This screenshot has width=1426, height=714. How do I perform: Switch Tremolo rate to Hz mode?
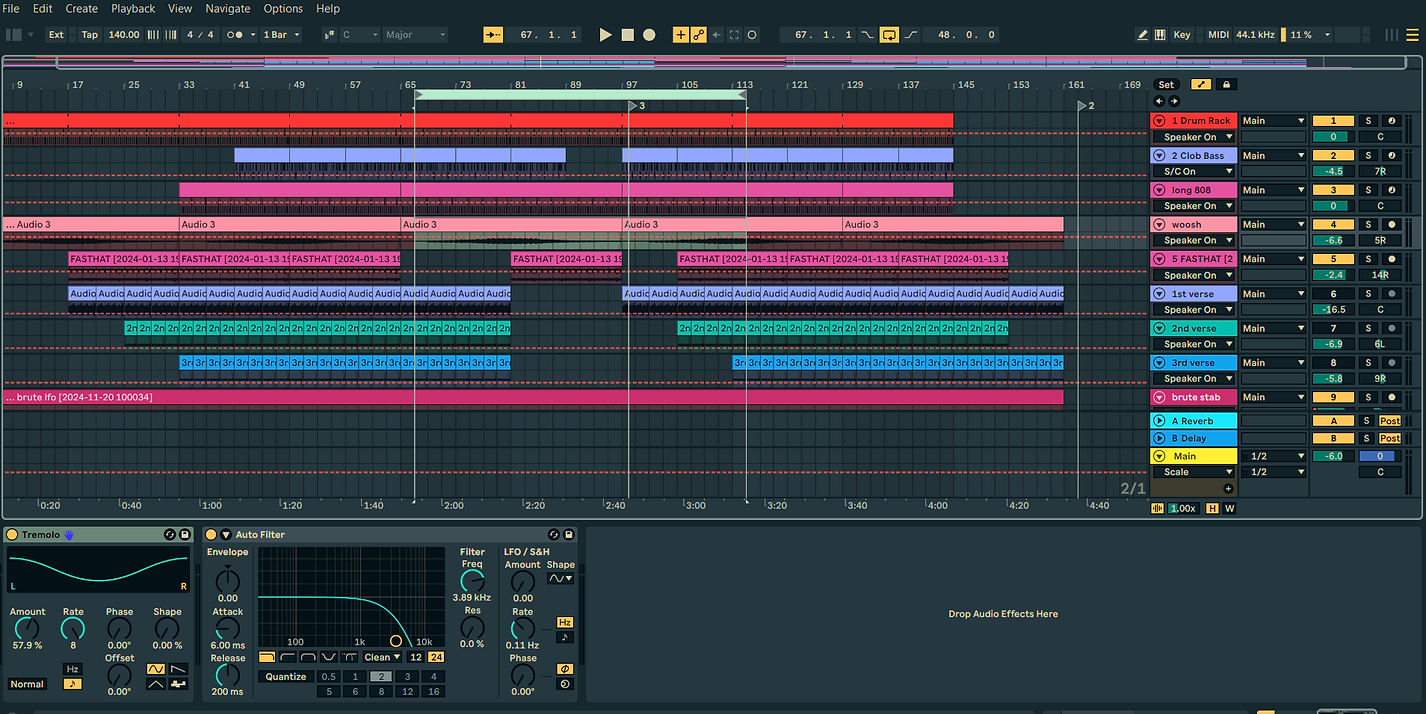coord(72,669)
